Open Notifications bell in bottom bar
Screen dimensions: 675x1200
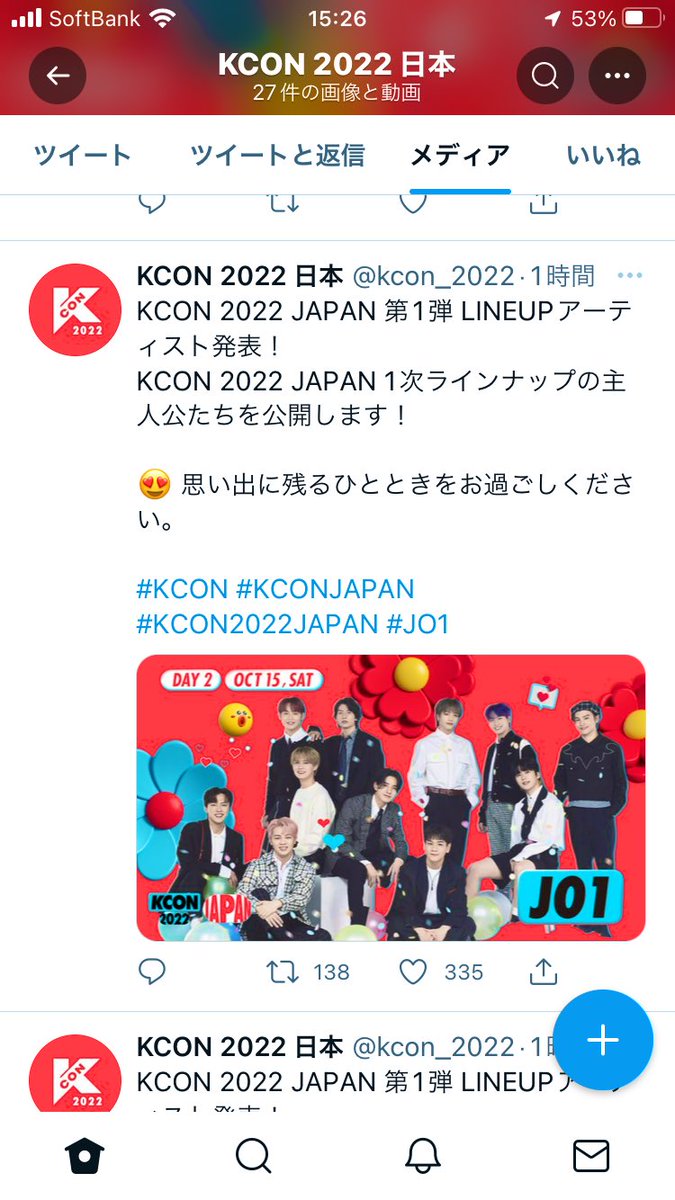[423, 1156]
